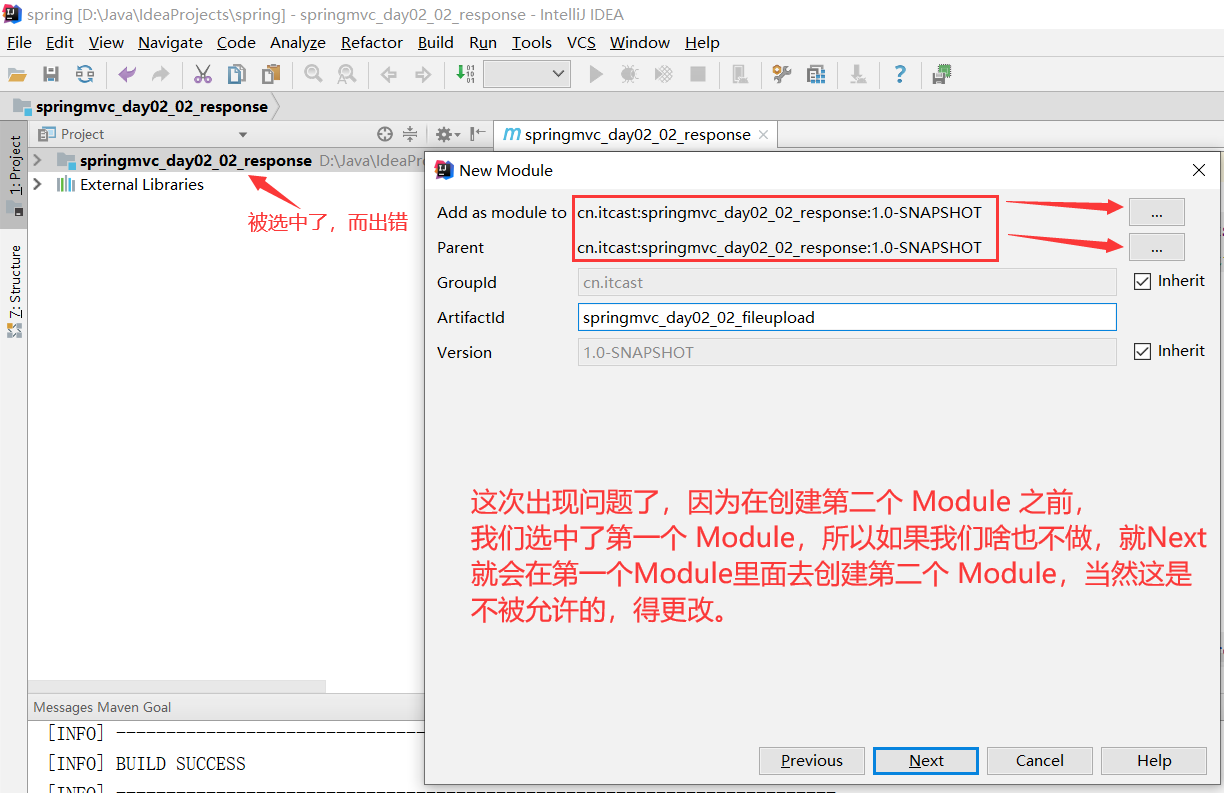Click the Debug bug icon
The image size is (1224, 793).
629,74
